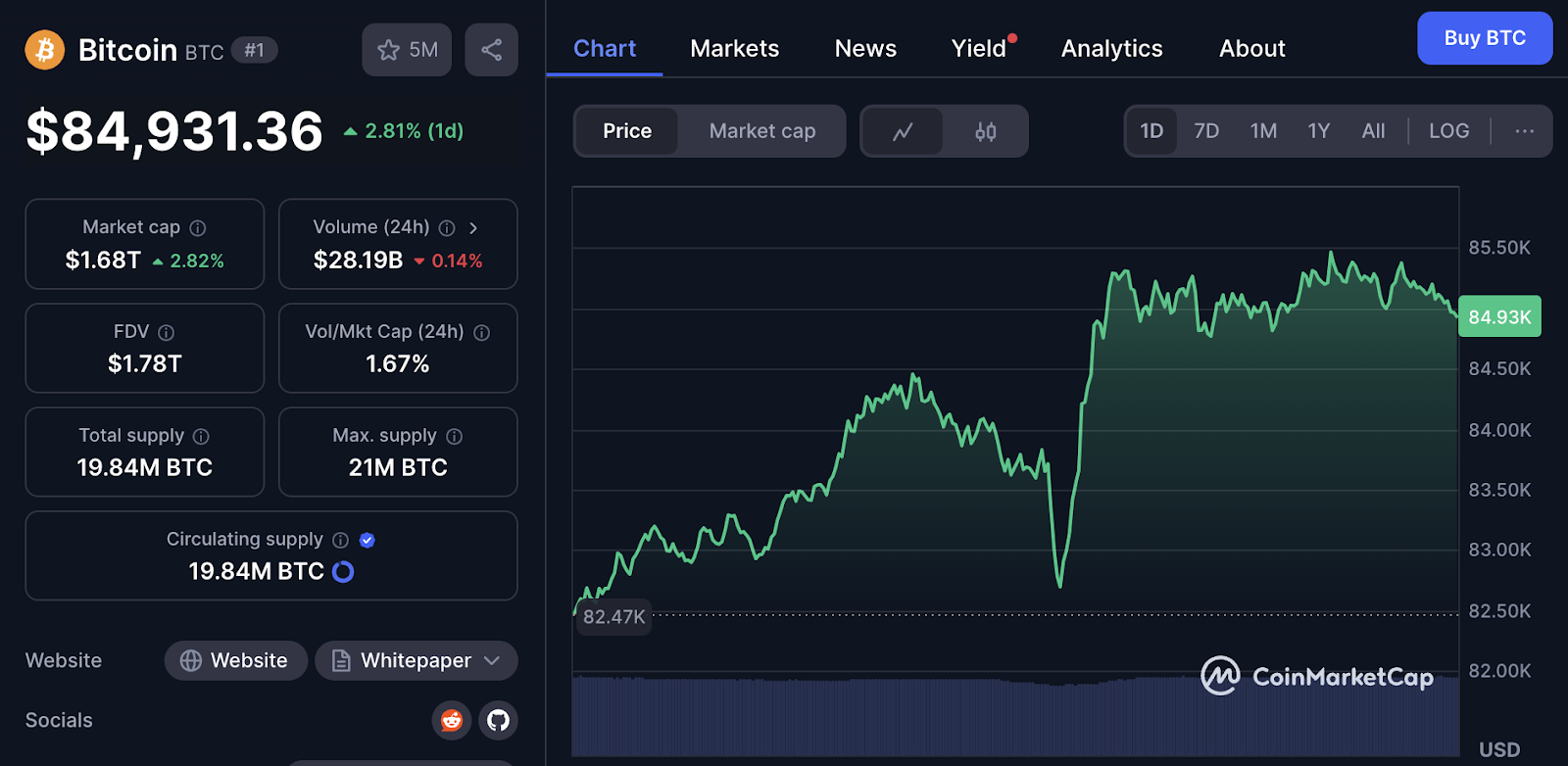Screen dimensions: 1568x766
Task: Open the Reddit social link
Action: (452, 721)
